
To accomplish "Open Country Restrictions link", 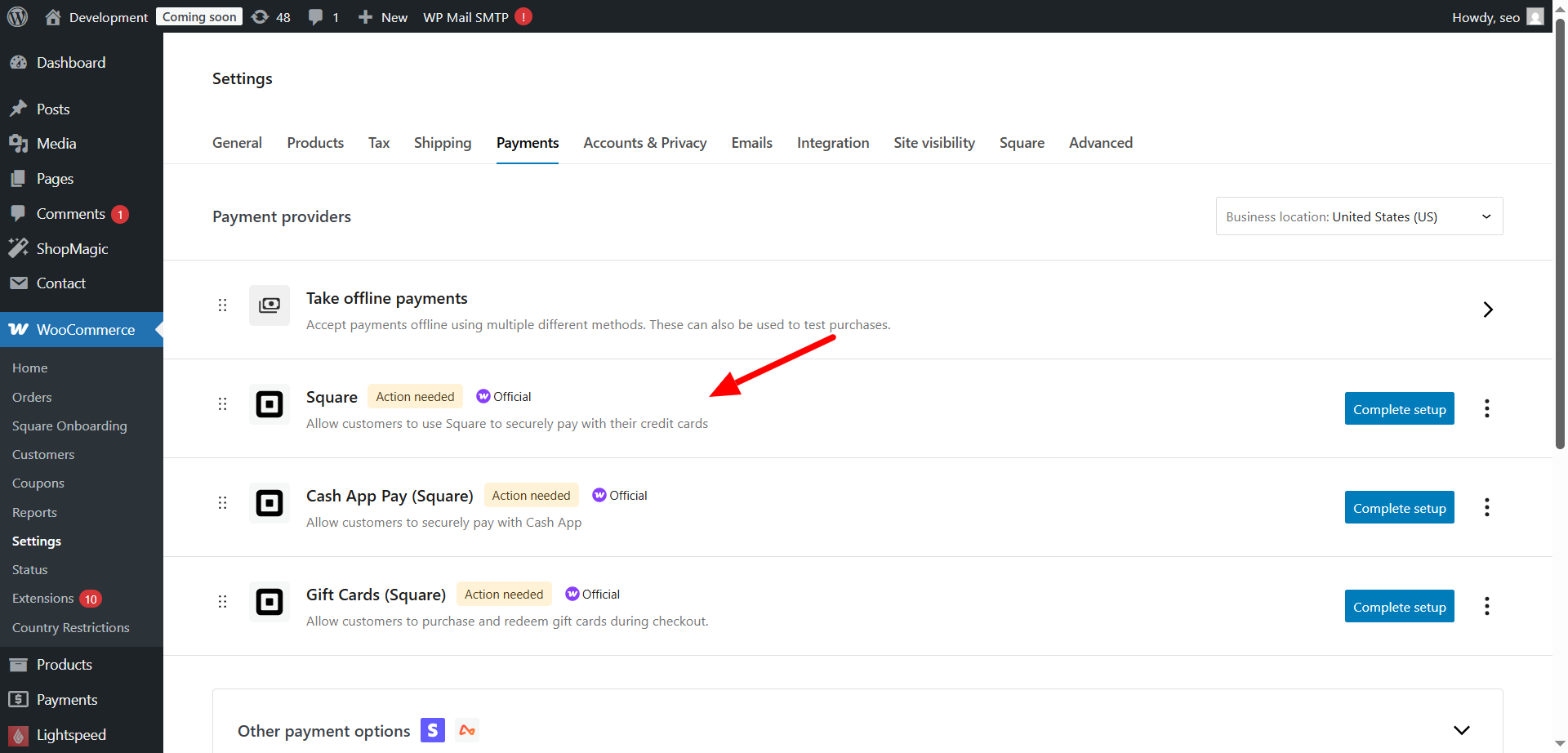I will pos(71,627).
